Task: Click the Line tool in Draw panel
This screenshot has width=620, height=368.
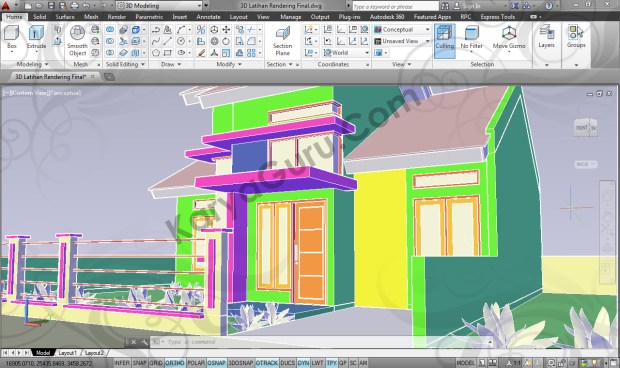Action: [168, 41]
